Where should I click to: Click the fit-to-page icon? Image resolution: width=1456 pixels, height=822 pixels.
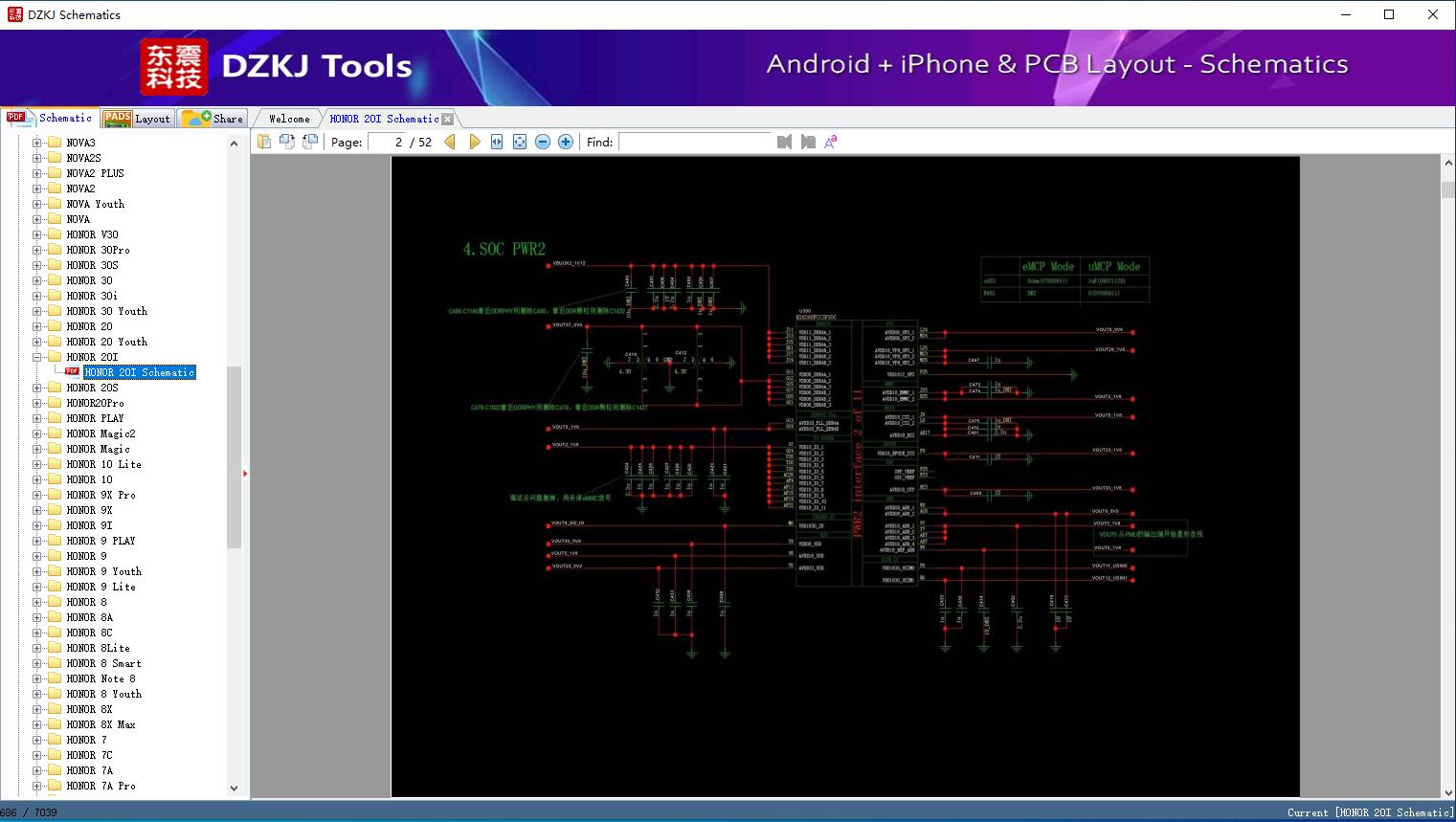520,142
